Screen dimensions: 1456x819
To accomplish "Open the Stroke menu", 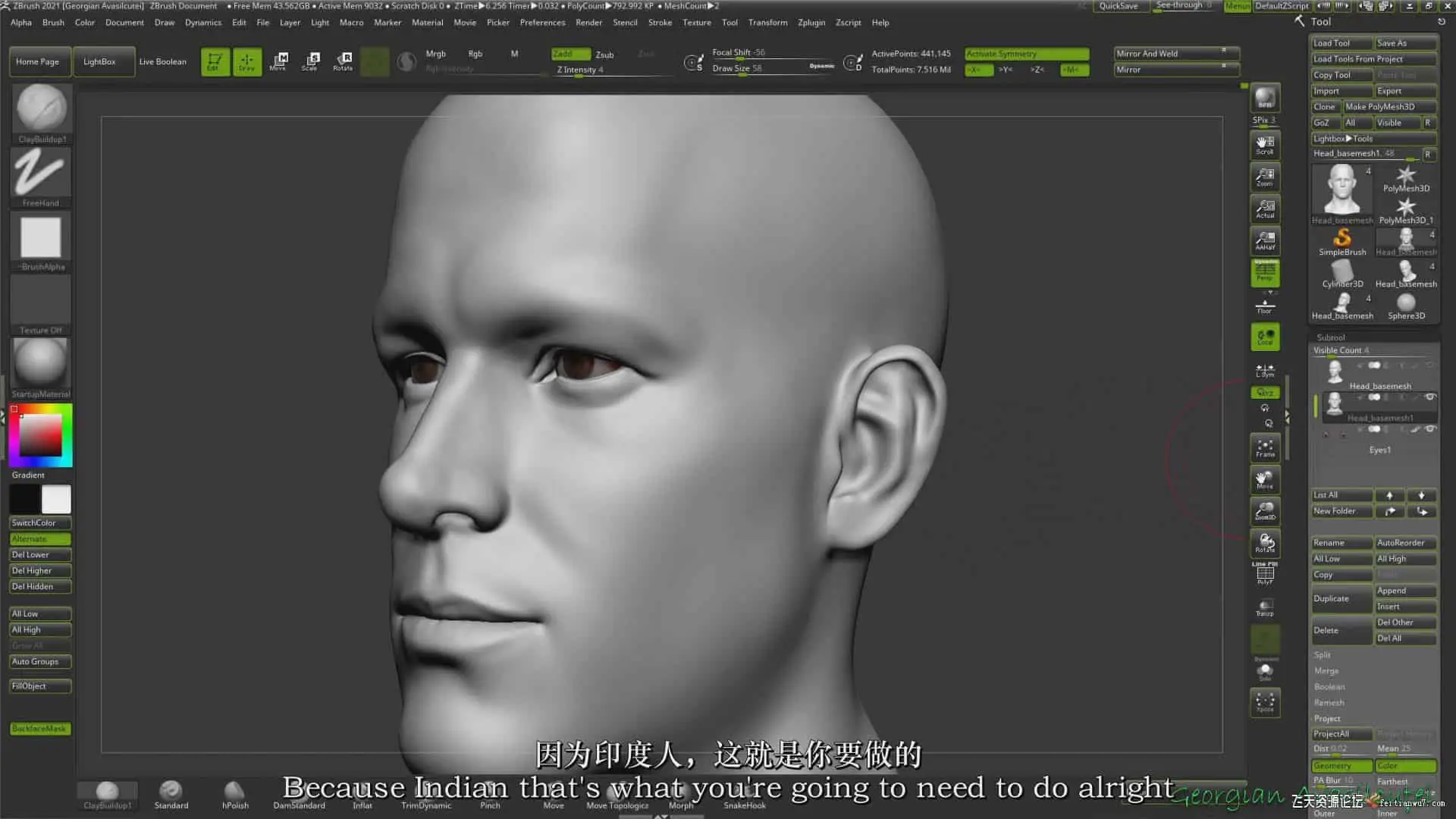I will [x=660, y=23].
